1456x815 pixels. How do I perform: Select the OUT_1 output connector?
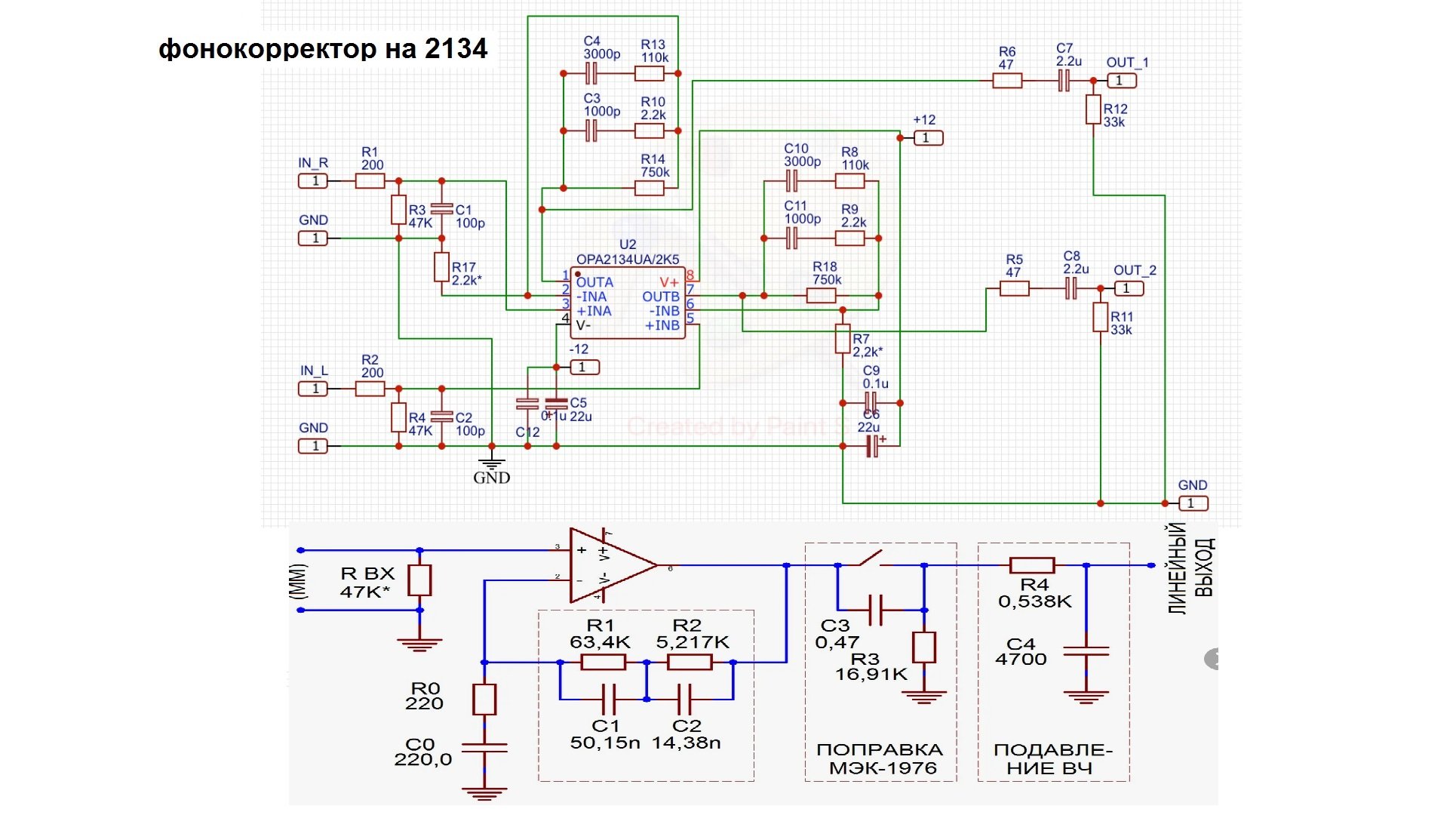click(1121, 81)
